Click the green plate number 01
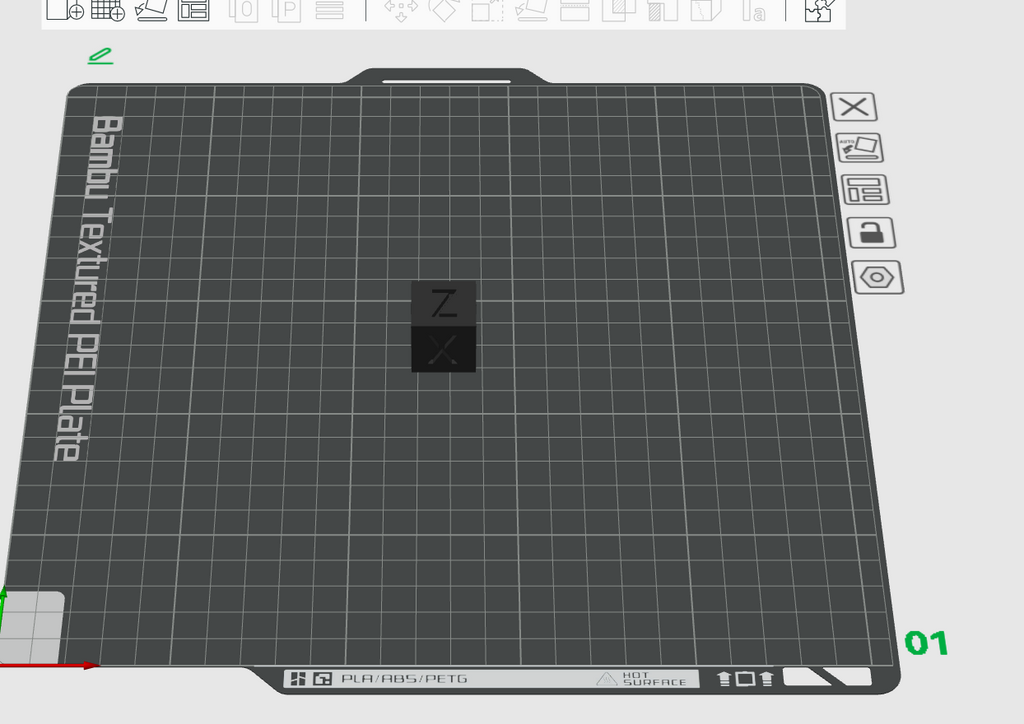 pos(926,643)
